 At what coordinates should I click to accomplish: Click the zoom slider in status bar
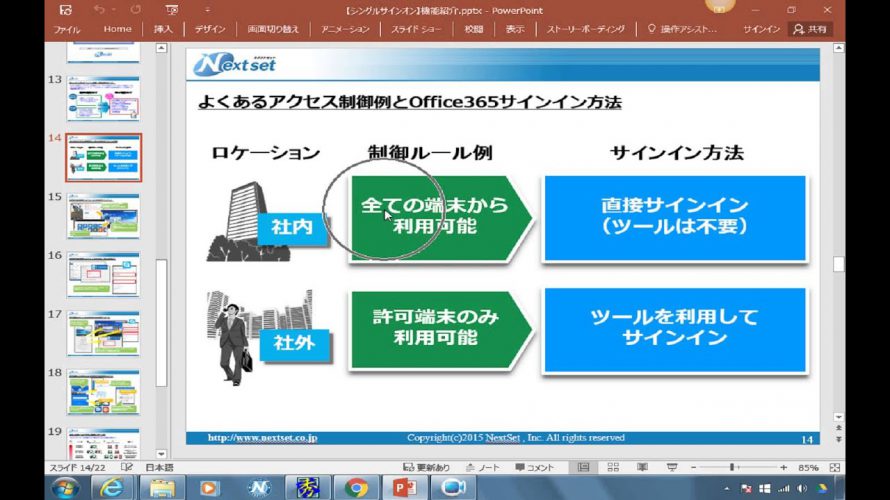point(738,467)
